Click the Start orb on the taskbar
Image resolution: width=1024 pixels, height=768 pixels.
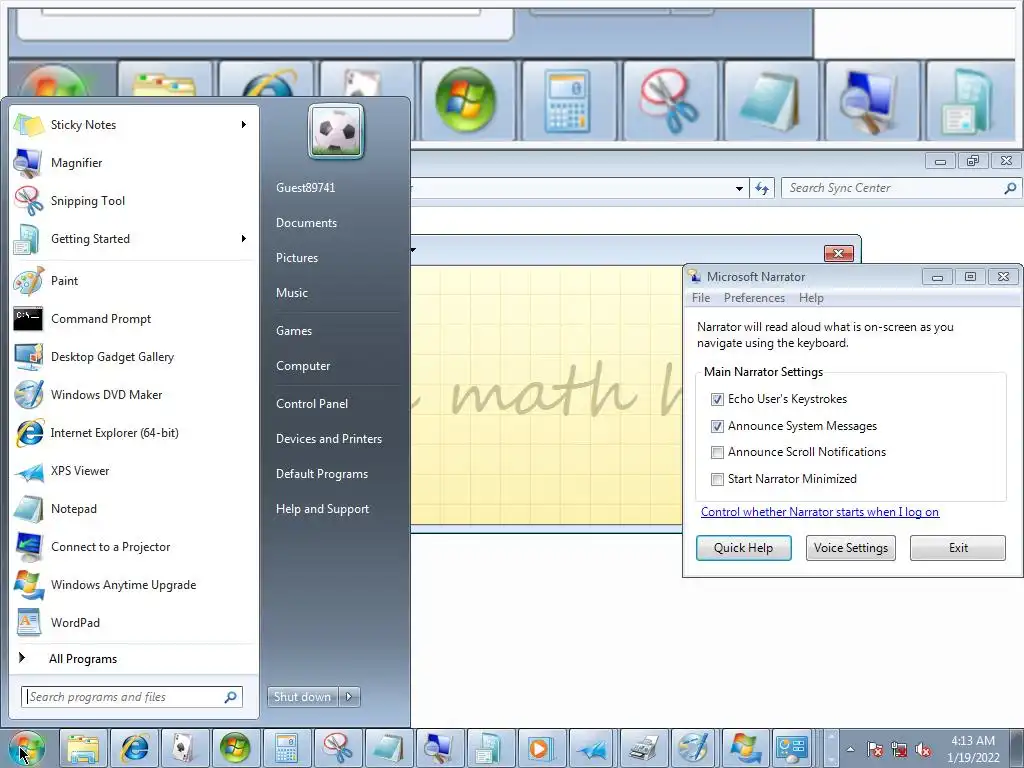click(x=27, y=748)
